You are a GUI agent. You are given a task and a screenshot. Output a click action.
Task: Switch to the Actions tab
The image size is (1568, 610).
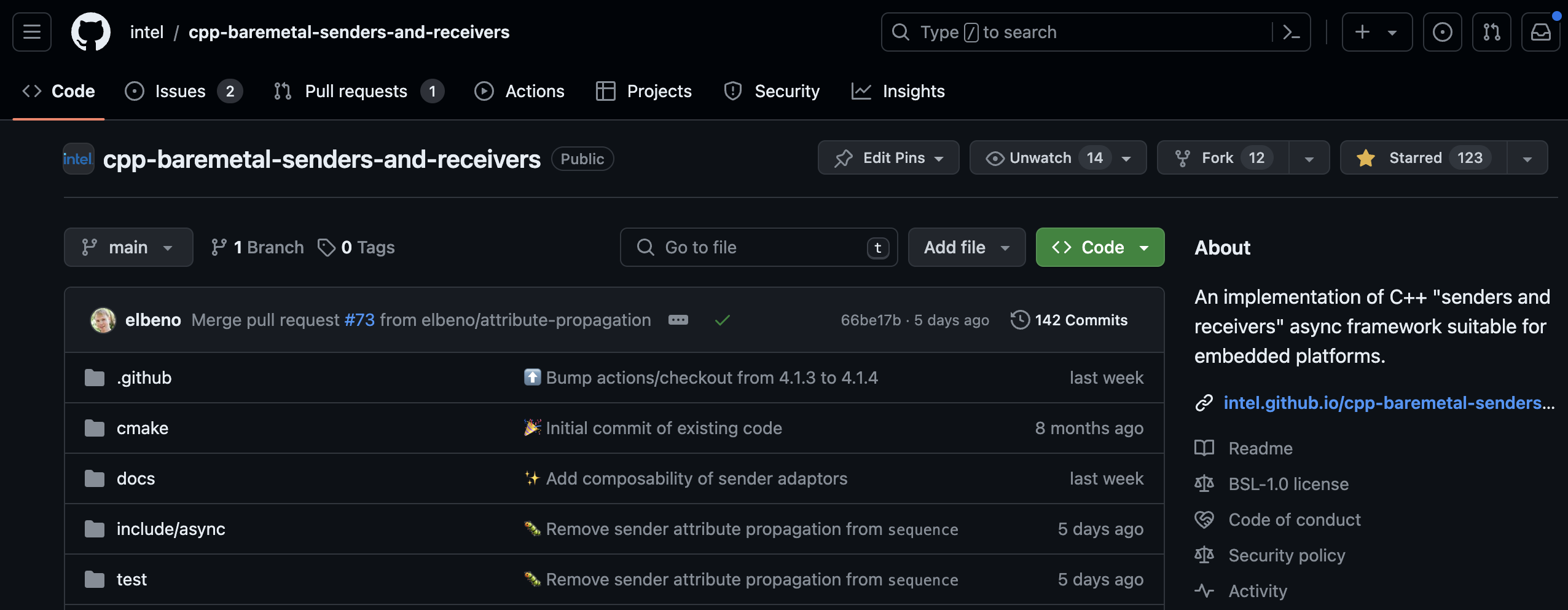(x=520, y=91)
